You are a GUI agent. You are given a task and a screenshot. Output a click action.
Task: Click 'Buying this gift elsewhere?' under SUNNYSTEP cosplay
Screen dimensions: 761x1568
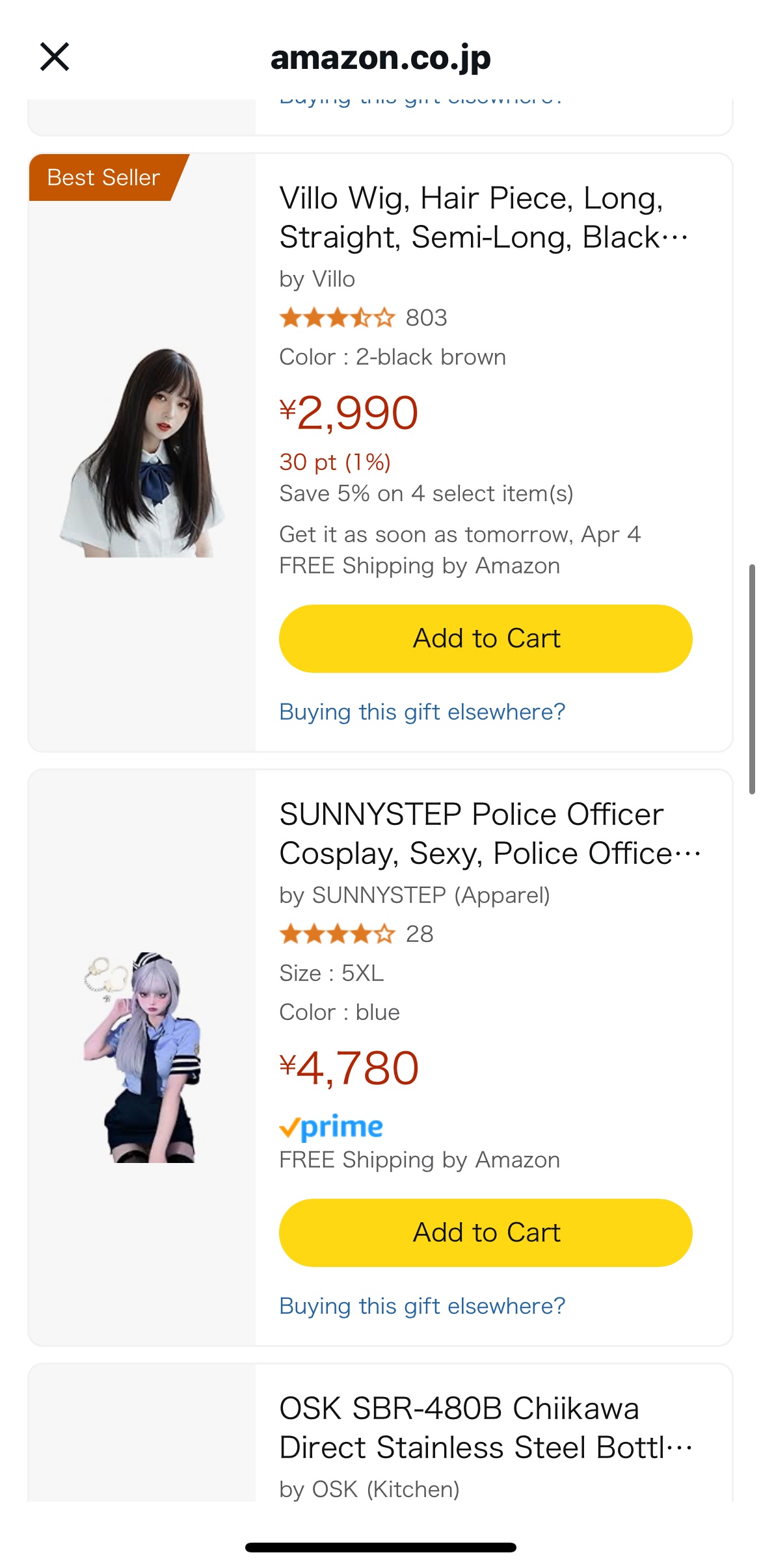(x=422, y=1306)
